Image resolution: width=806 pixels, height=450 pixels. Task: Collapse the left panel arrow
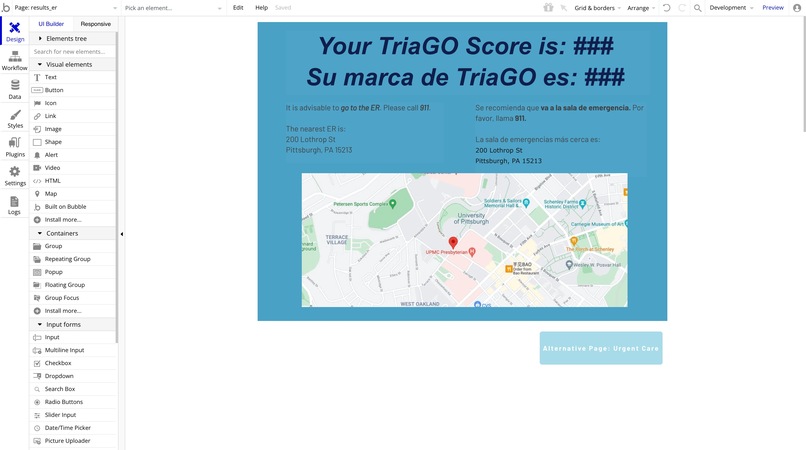(122, 234)
